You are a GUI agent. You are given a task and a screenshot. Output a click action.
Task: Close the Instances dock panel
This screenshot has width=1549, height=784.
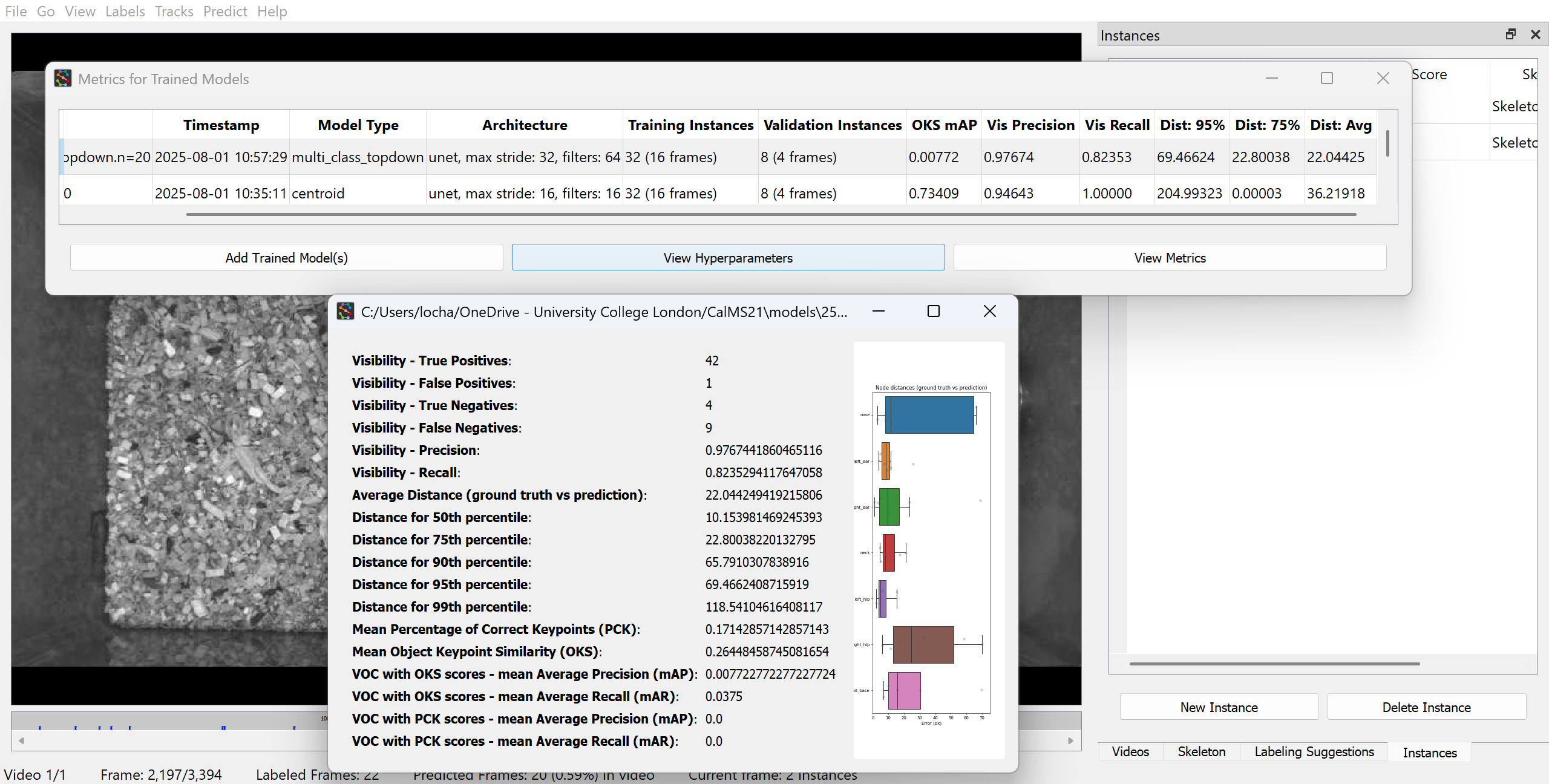[1535, 34]
